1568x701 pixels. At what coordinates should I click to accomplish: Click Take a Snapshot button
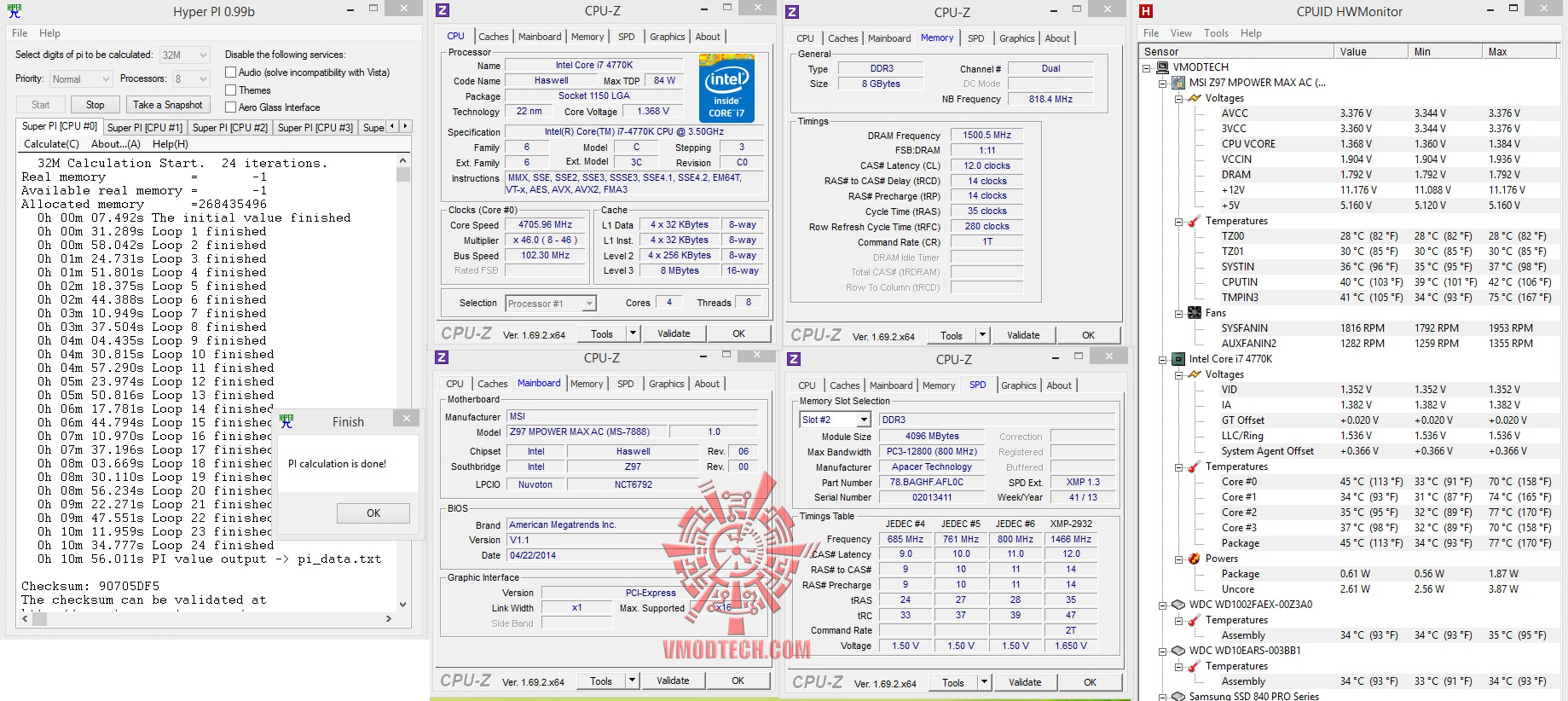167,105
